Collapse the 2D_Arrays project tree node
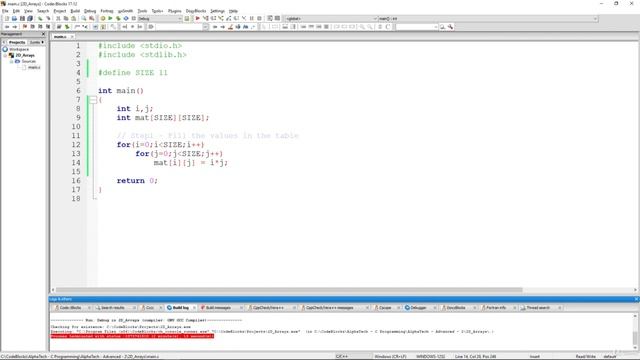Image resolution: width=640 pixels, height=360 pixels. (6, 55)
